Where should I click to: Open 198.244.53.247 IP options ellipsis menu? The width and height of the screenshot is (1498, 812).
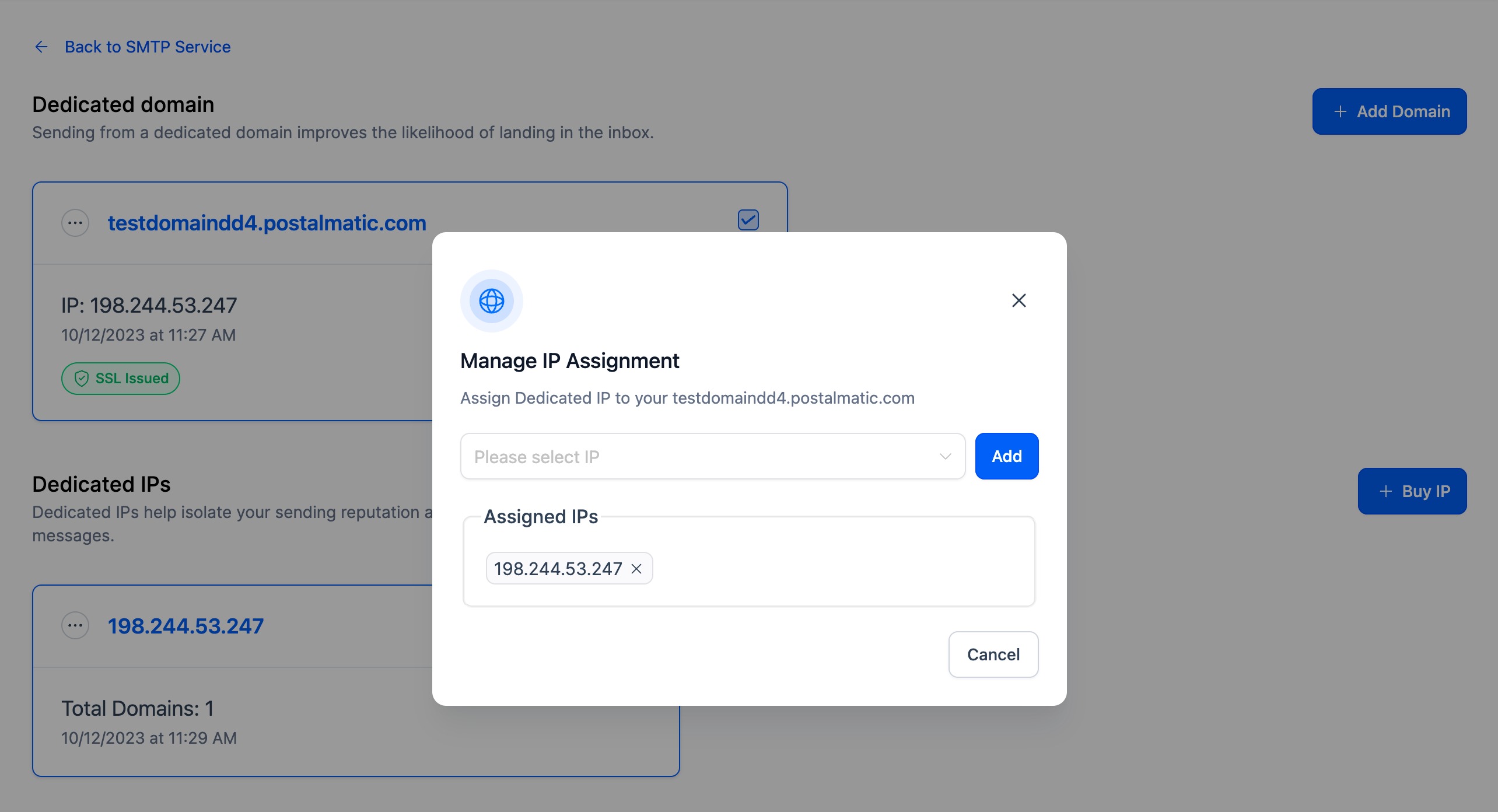tap(75, 626)
